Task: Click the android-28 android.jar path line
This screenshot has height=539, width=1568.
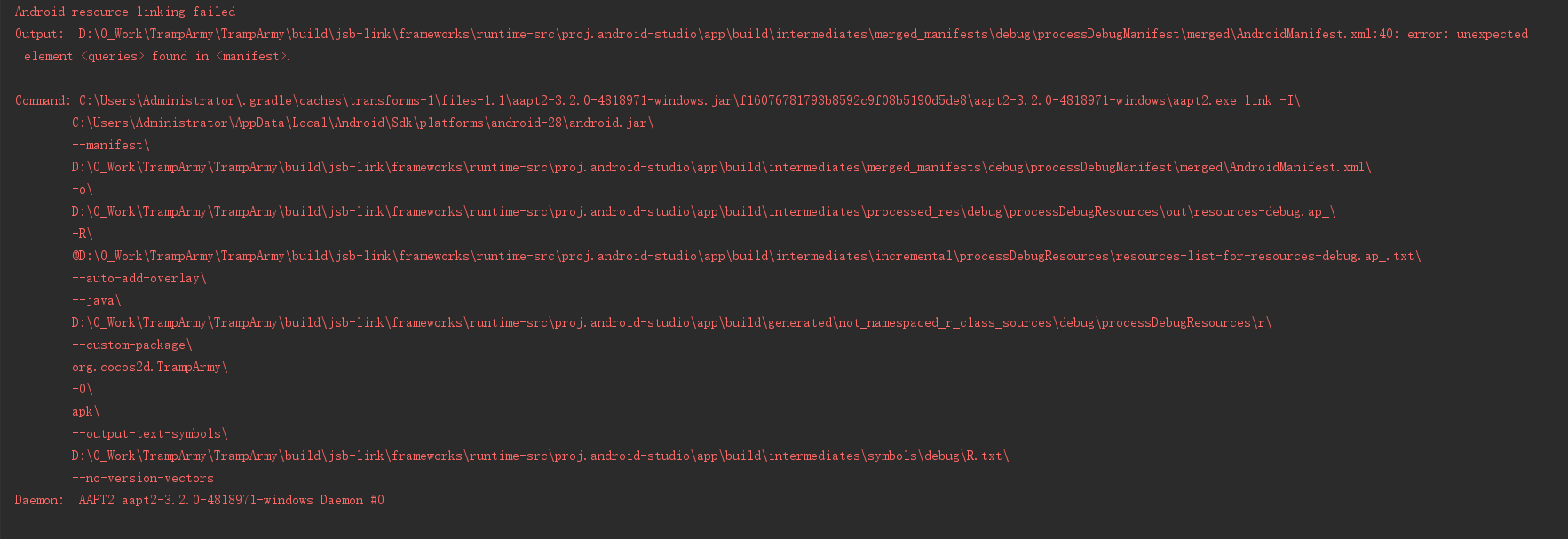Action: (x=362, y=123)
